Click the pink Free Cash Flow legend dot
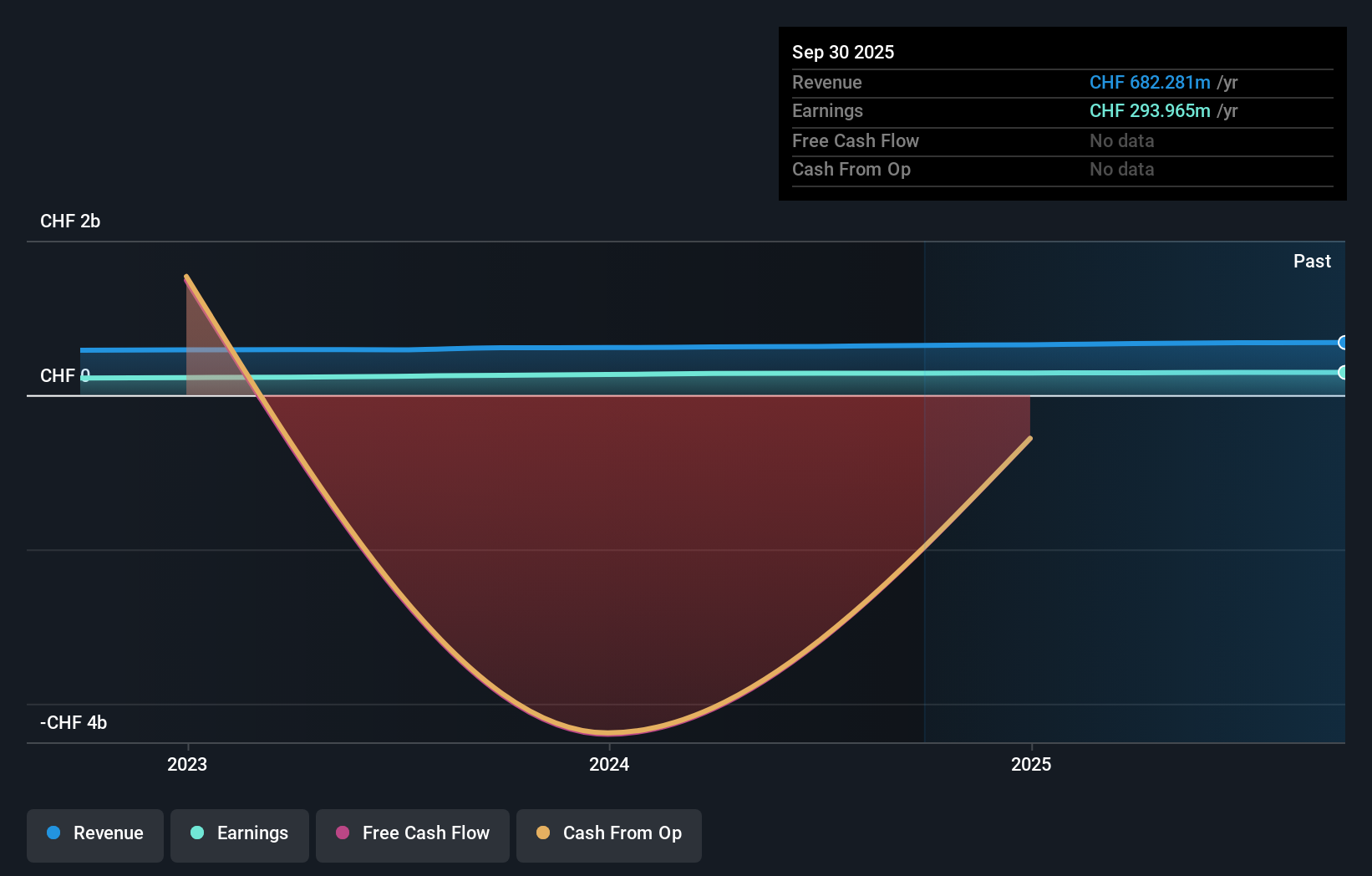The height and width of the screenshot is (876, 1372). (x=341, y=833)
